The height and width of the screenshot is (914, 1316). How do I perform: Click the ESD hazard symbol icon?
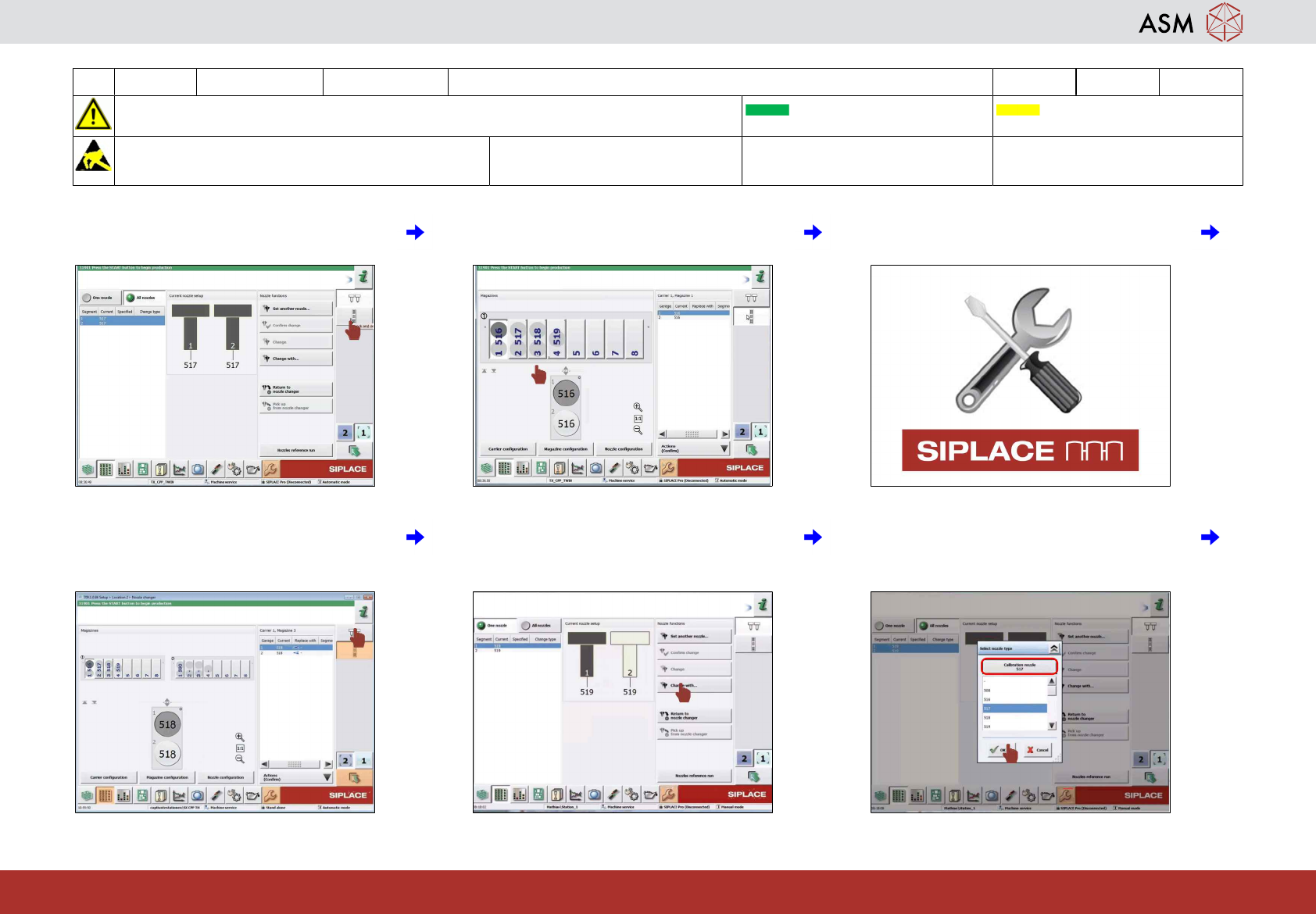click(x=93, y=155)
